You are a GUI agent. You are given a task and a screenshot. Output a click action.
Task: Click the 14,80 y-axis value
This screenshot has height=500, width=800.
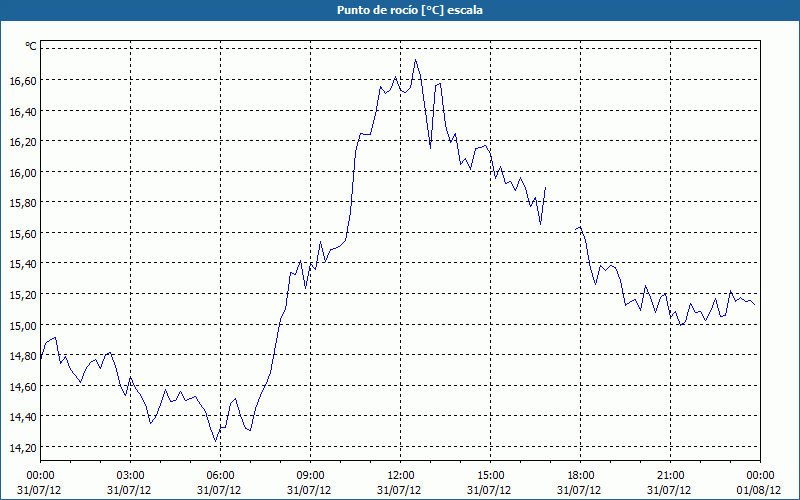pyautogui.click(x=23, y=356)
